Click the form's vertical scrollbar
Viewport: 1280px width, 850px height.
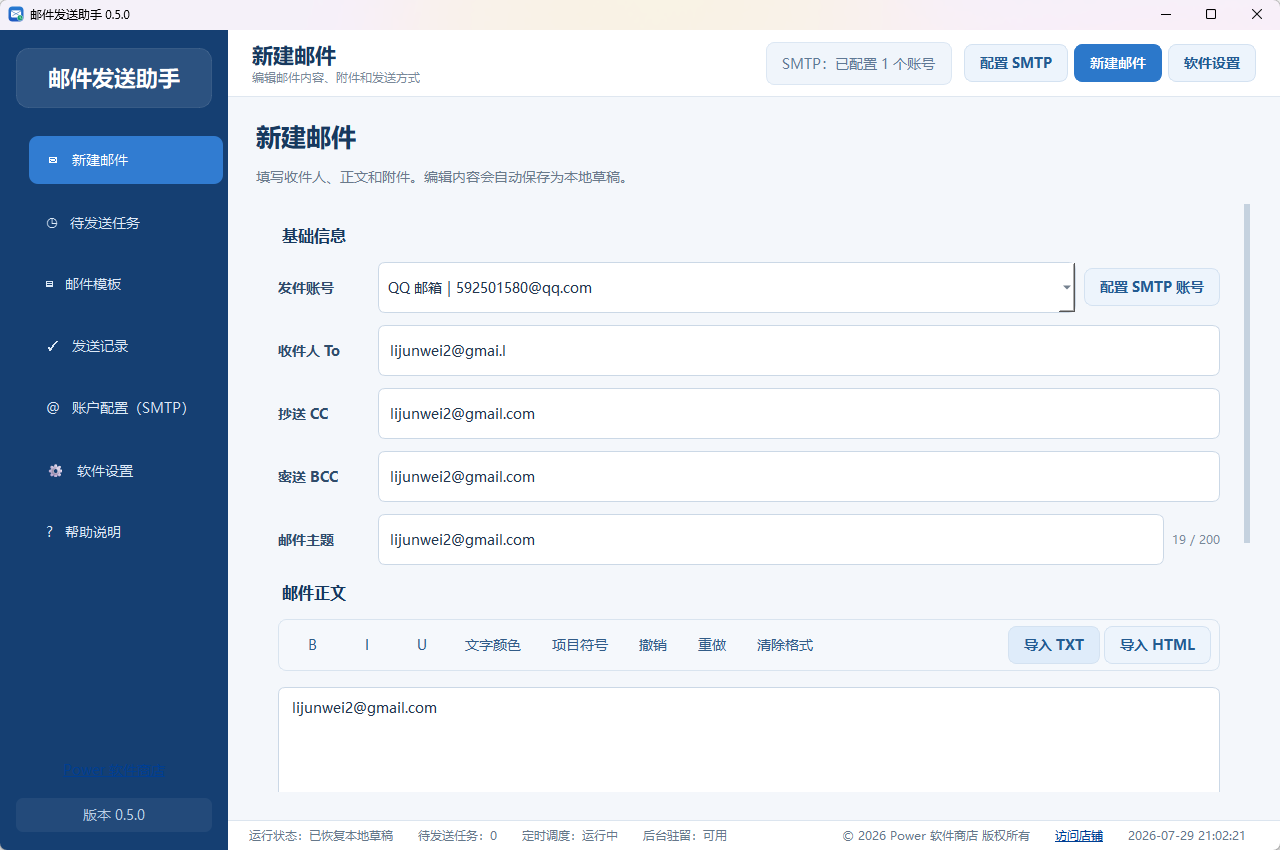(1247, 373)
